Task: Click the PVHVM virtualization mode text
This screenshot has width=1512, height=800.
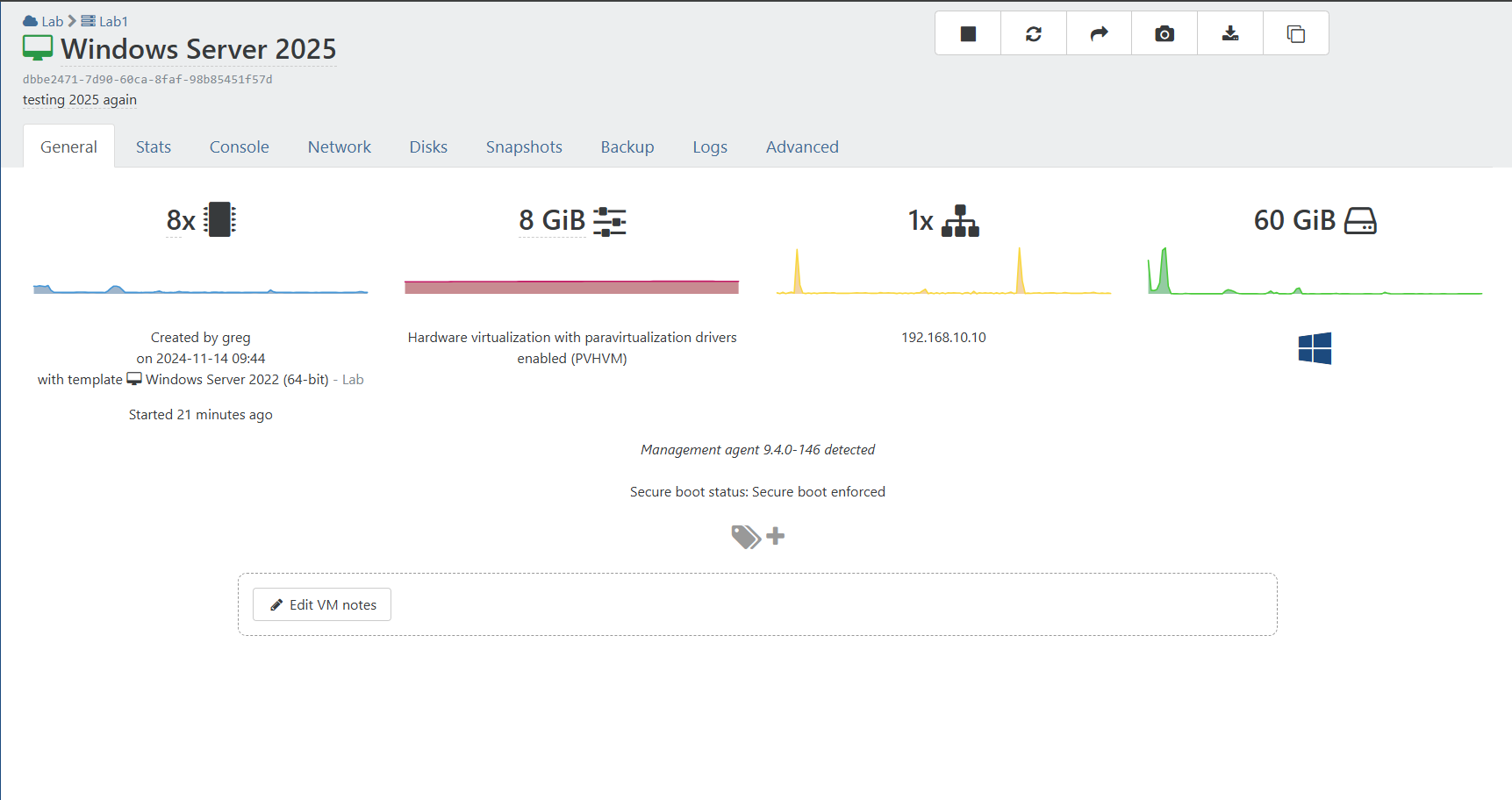Action: pos(572,347)
